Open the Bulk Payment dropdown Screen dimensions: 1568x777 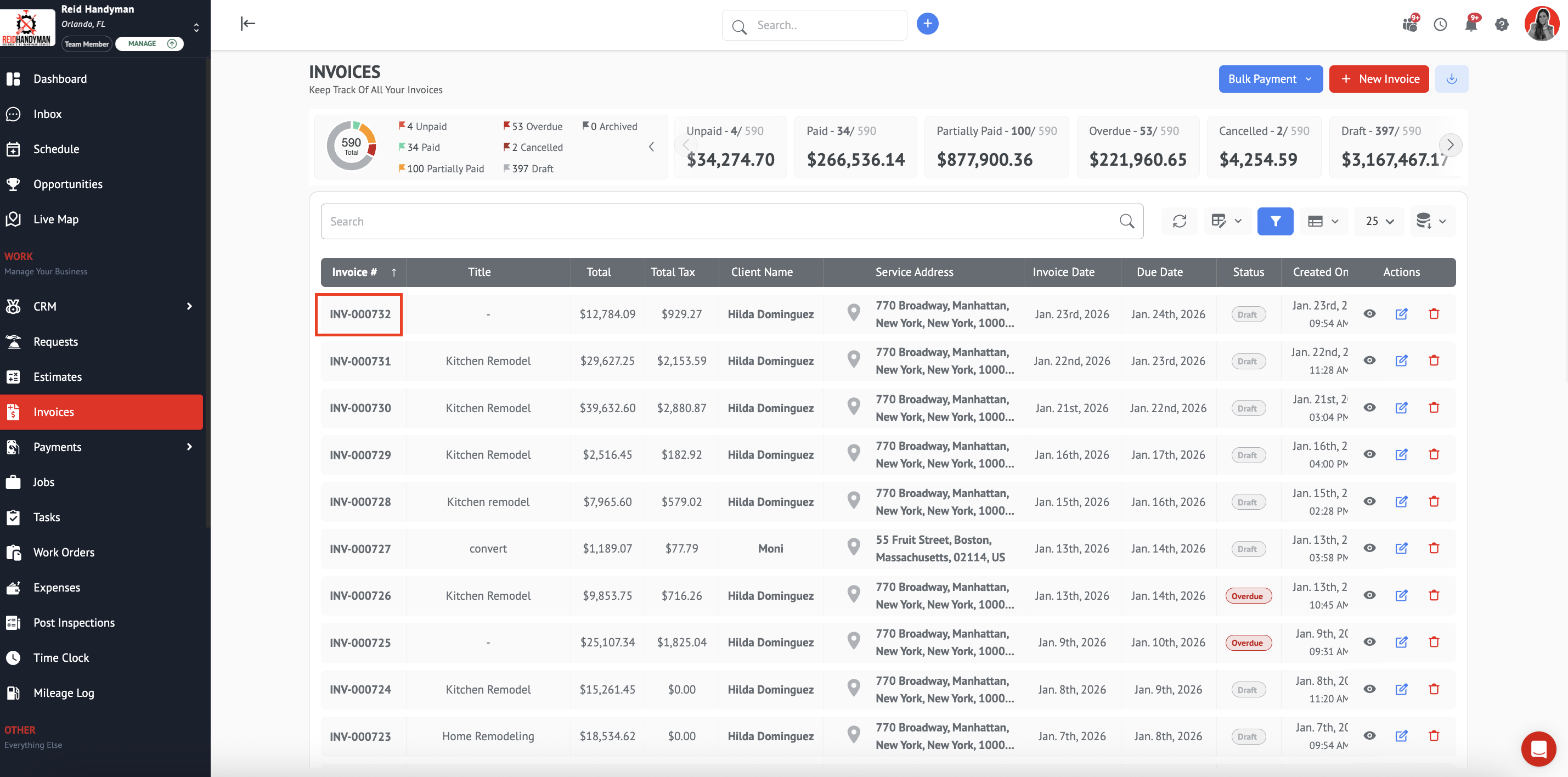(x=1270, y=79)
